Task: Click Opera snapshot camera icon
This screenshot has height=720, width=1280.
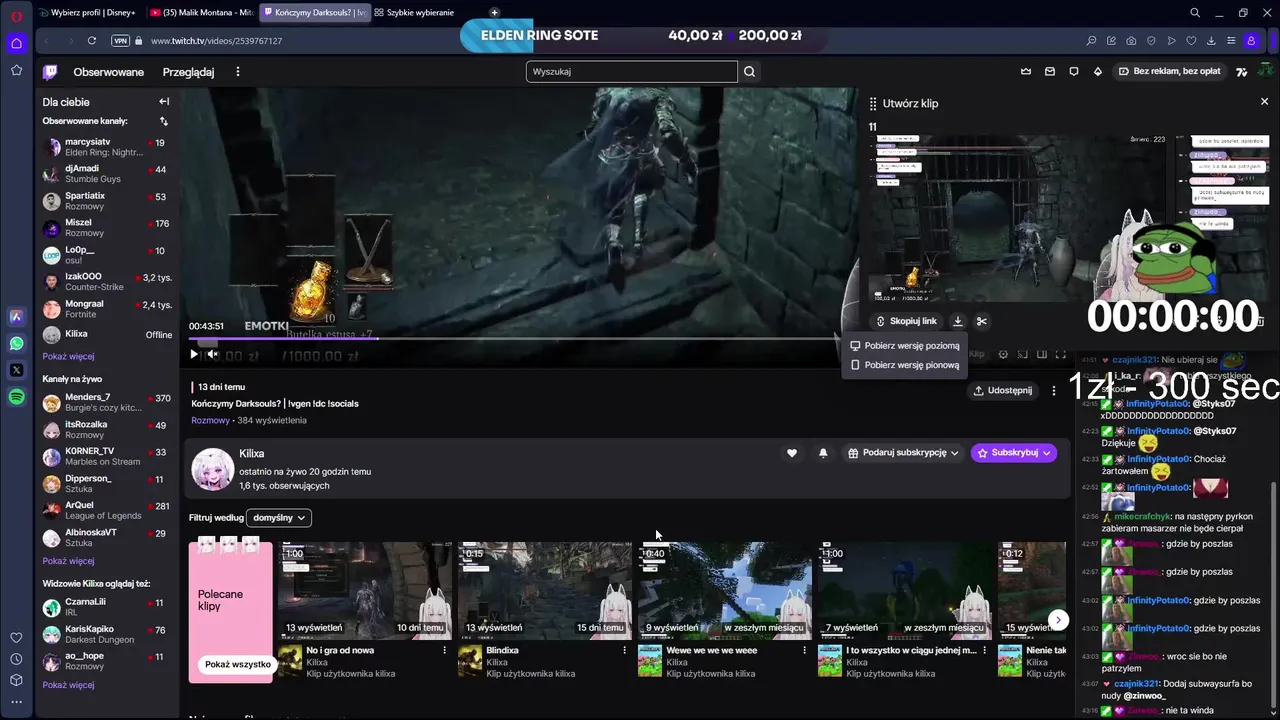Action: pyautogui.click(x=1131, y=41)
